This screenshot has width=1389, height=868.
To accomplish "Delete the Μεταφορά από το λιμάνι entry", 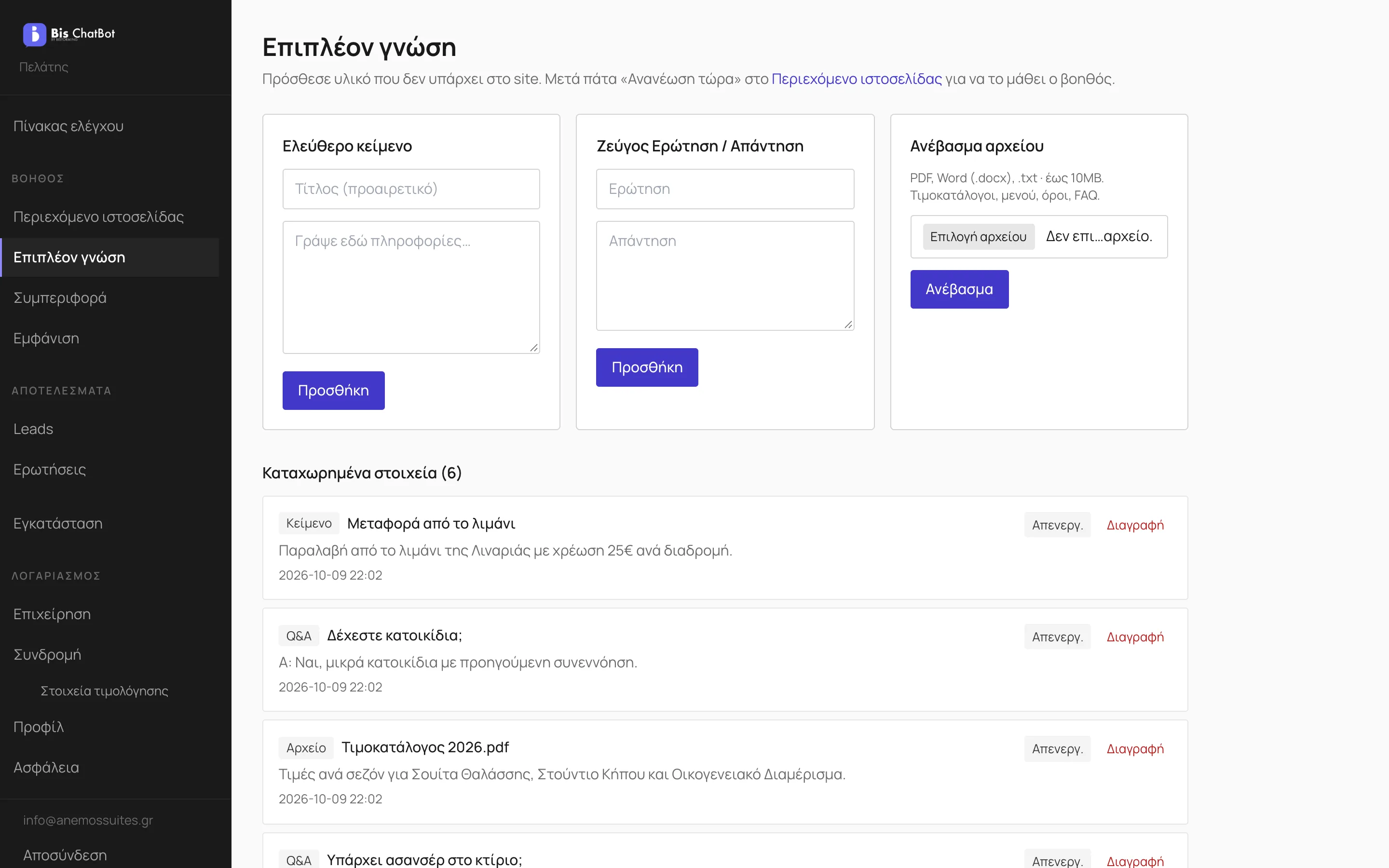I will click(1135, 525).
